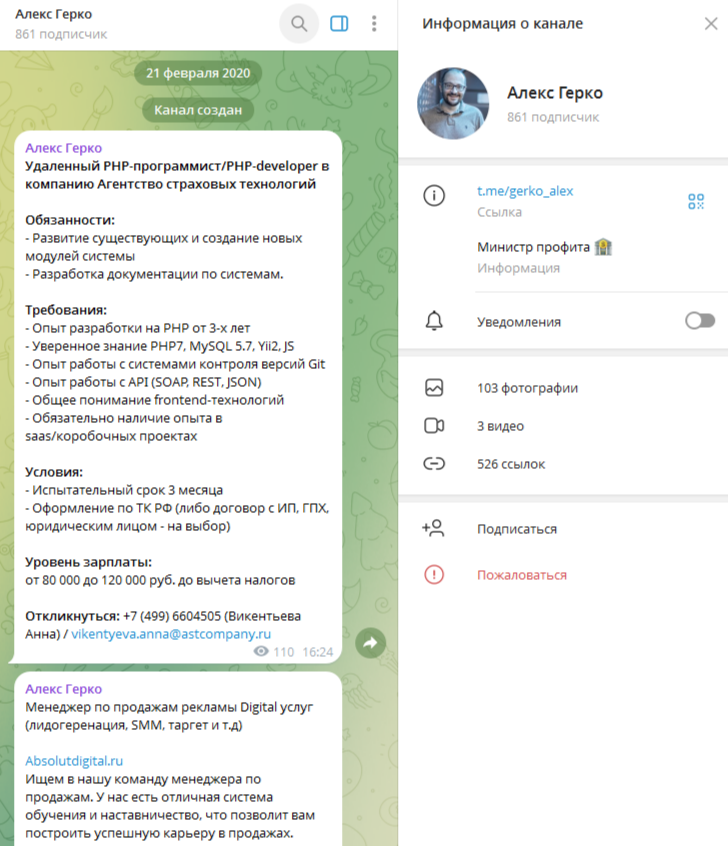Click the Ссылка caption under the link
Image resolution: width=728 pixels, height=846 pixels.
click(x=499, y=212)
